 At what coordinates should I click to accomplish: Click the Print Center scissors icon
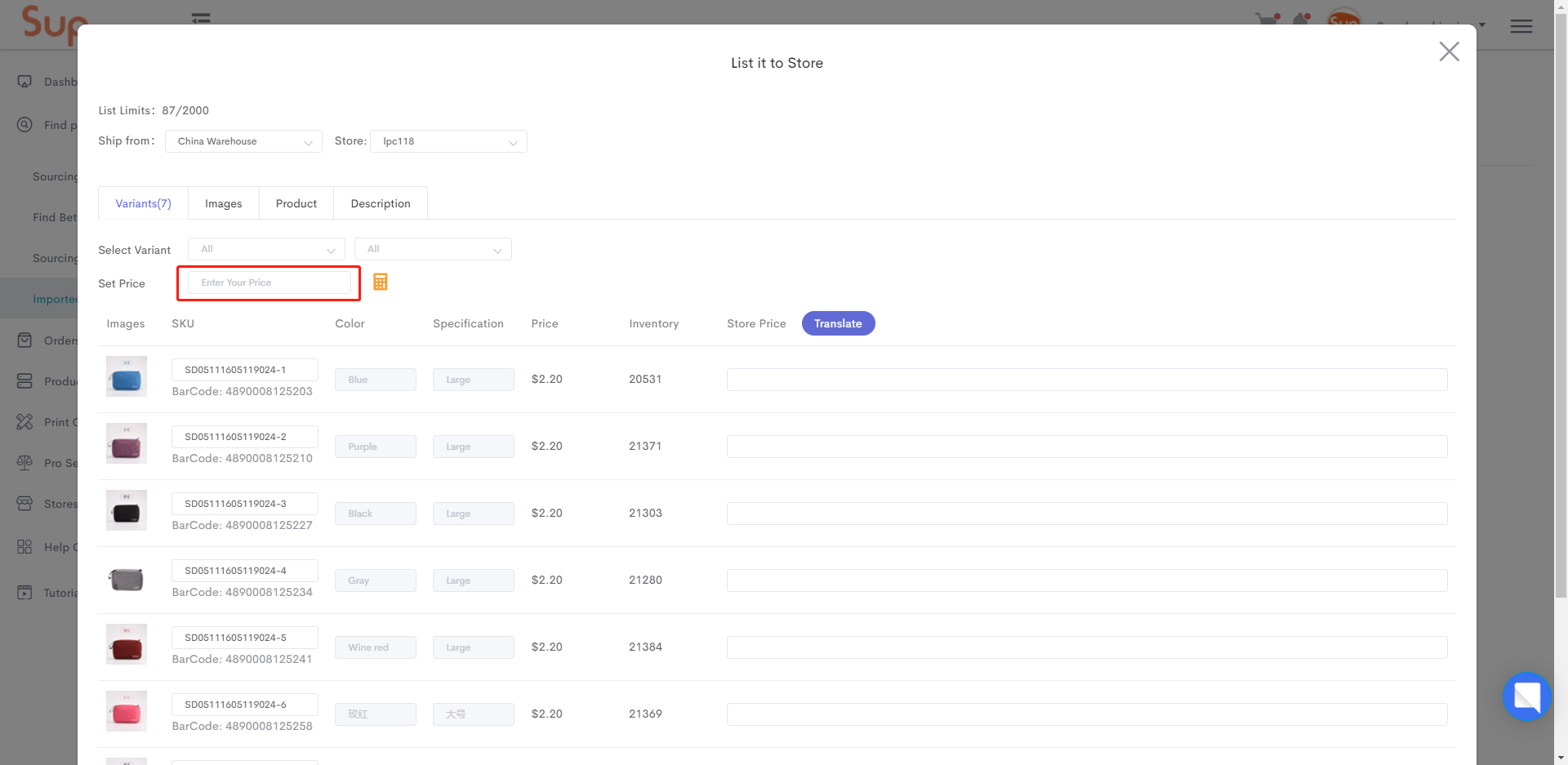24,422
